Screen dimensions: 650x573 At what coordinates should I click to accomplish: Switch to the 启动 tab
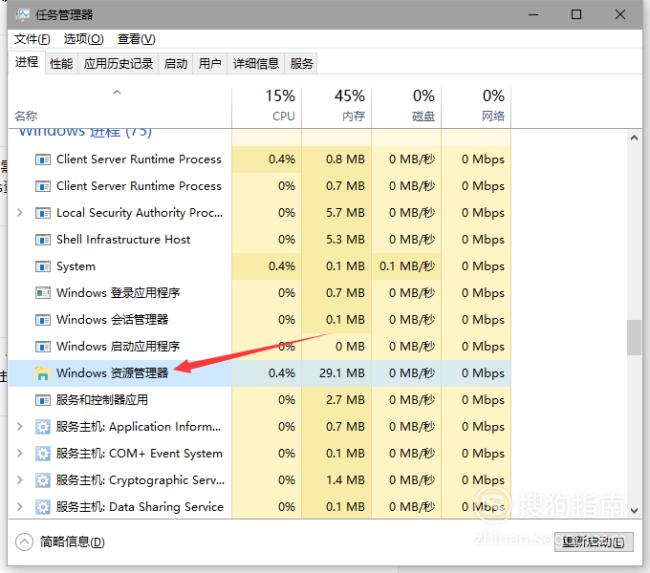tap(176, 63)
